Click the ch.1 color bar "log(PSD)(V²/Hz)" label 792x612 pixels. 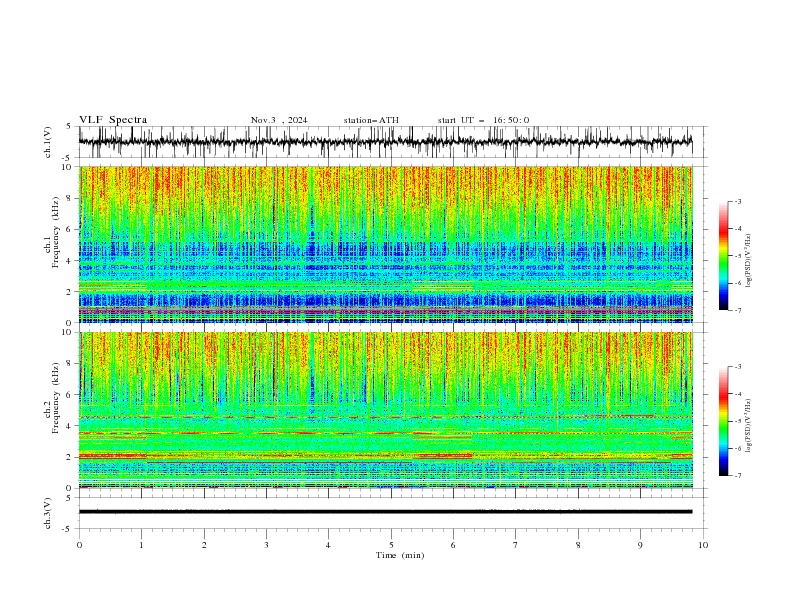click(x=749, y=261)
